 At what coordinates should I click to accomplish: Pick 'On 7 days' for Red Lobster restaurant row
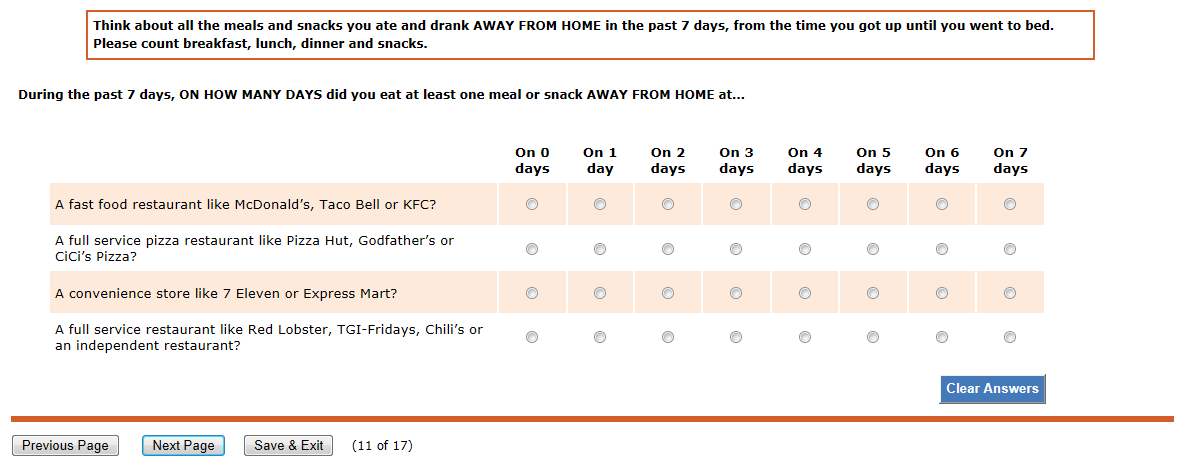click(x=1010, y=338)
